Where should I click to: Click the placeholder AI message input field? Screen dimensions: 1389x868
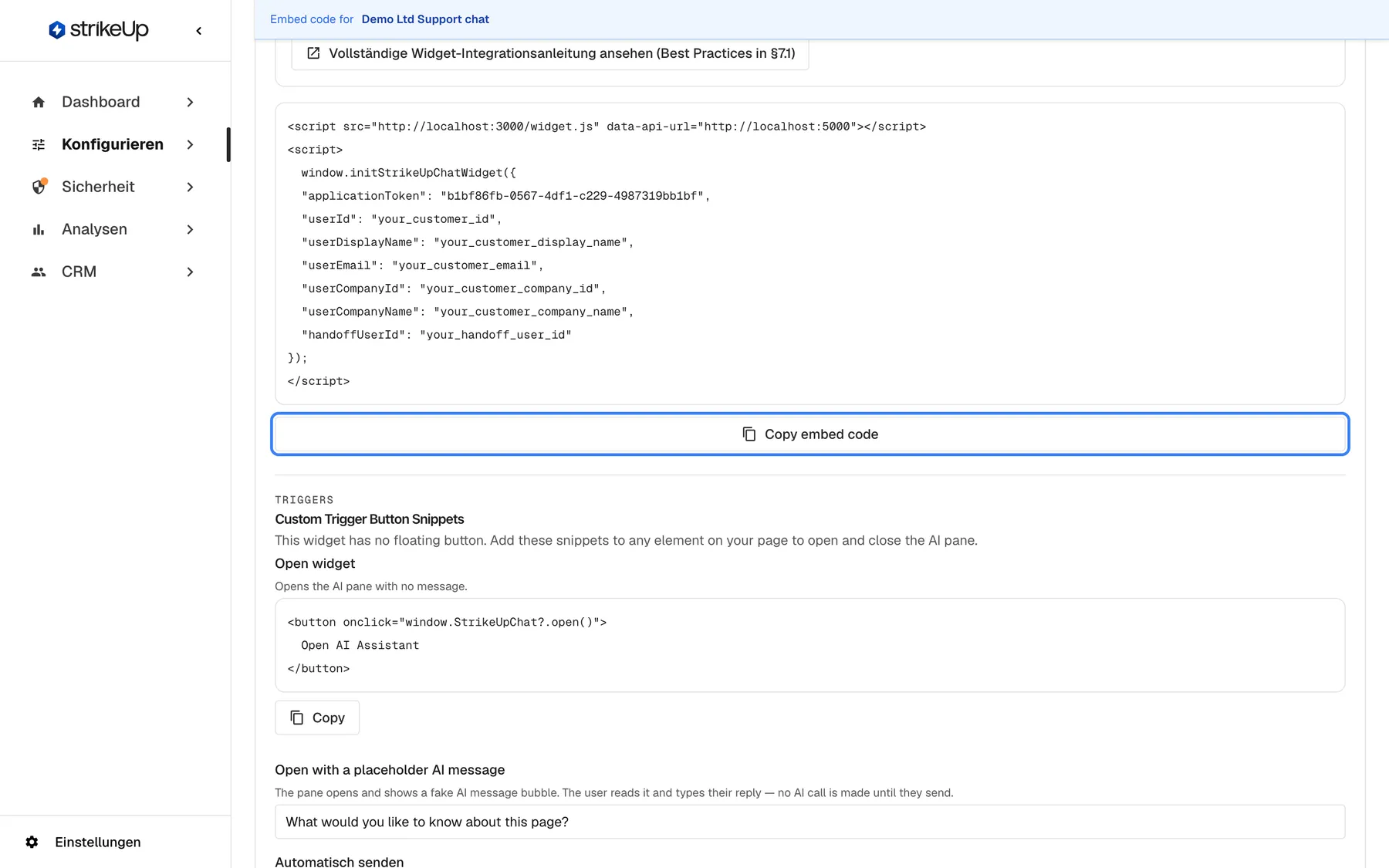click(810, 822)
